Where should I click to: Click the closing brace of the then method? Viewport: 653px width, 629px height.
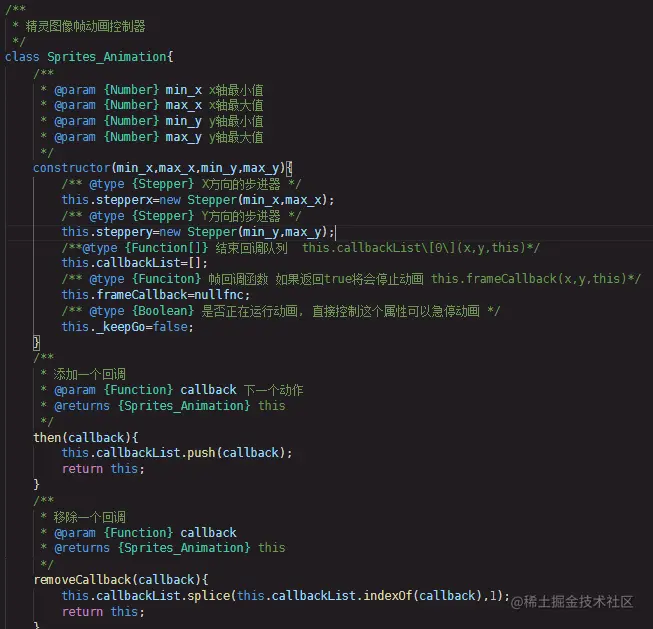click(x=37, y=484)
